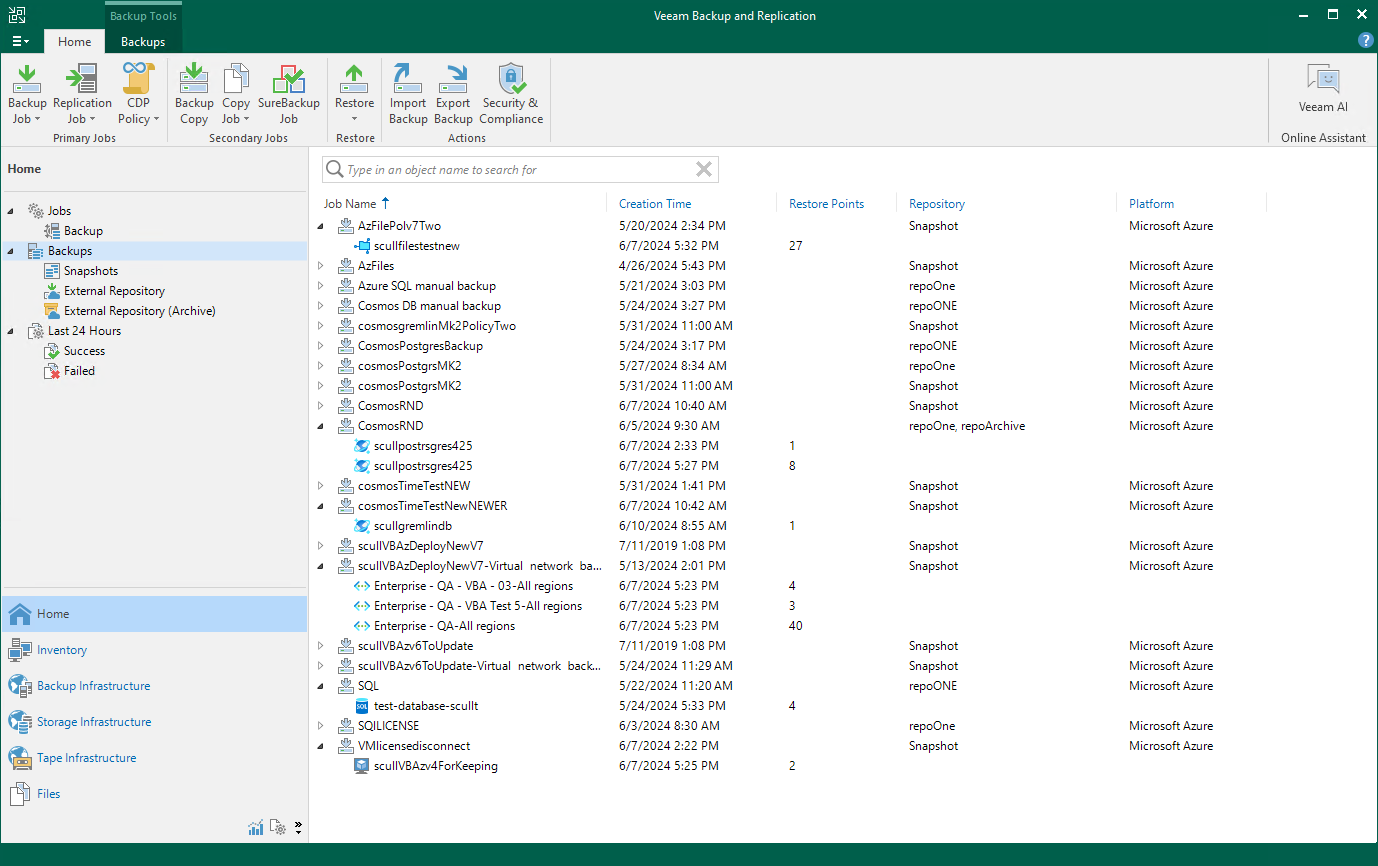Show more navigation buttons with the chevron

pyautogui.click(x=298, y=827)
